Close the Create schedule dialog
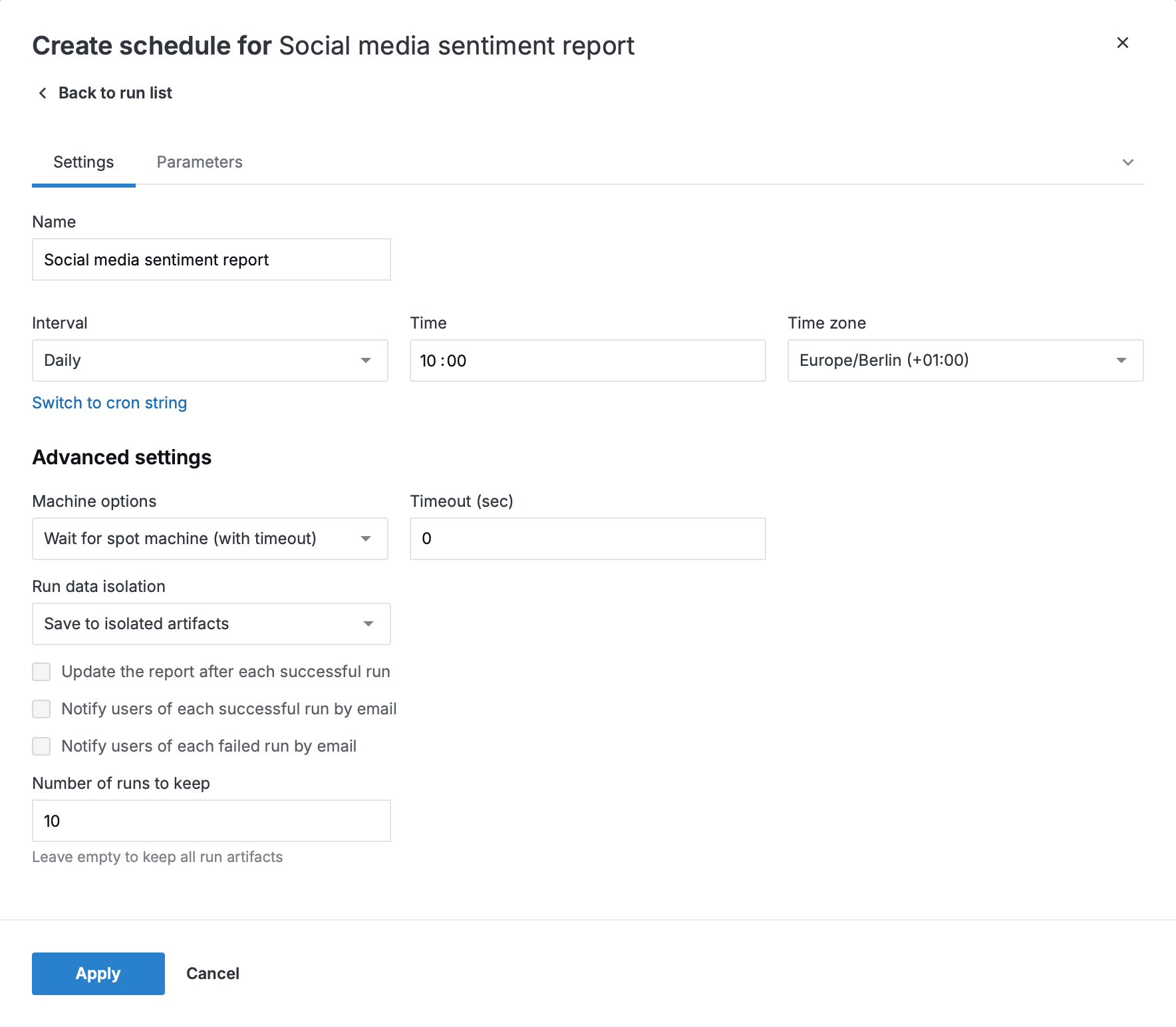This screenshot has width=1176, height=1027. click(x=1123, y=43)
